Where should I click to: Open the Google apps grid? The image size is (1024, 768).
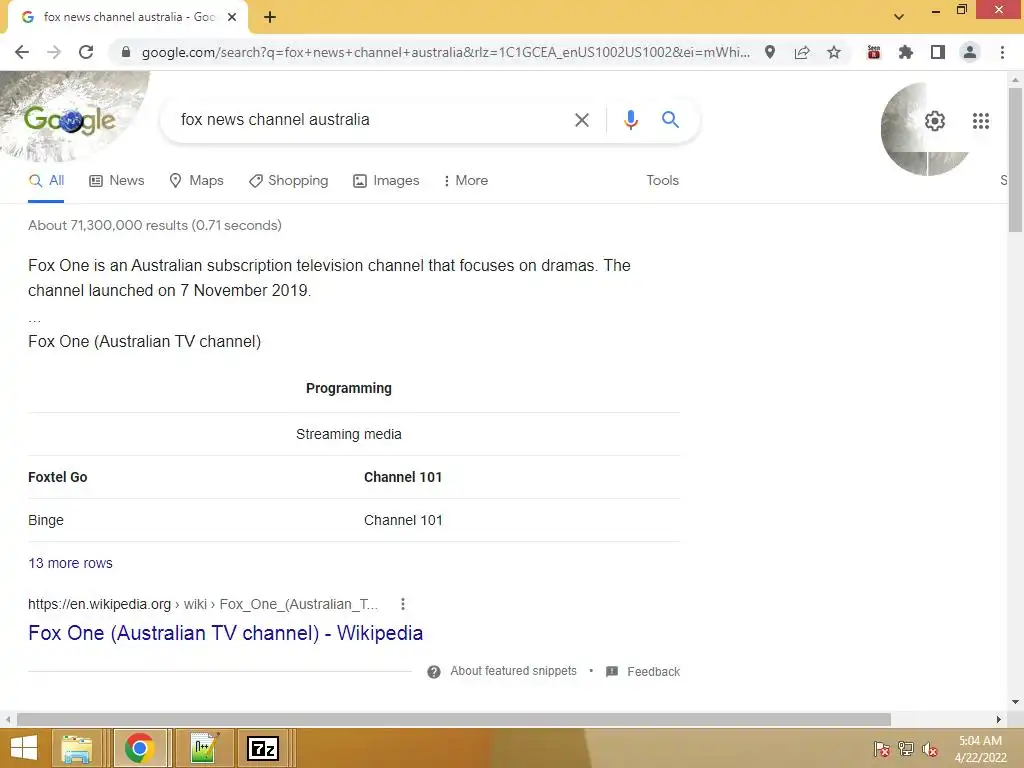[x=980, y=121]
